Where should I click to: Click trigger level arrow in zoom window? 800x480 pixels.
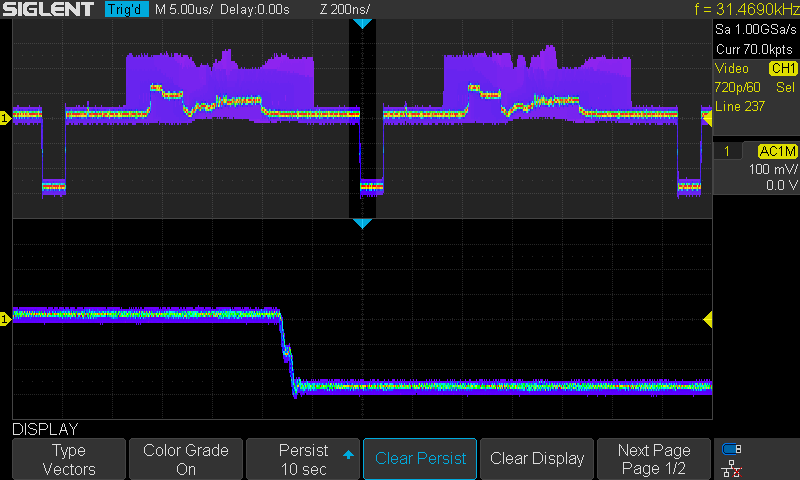coord(708,320)
